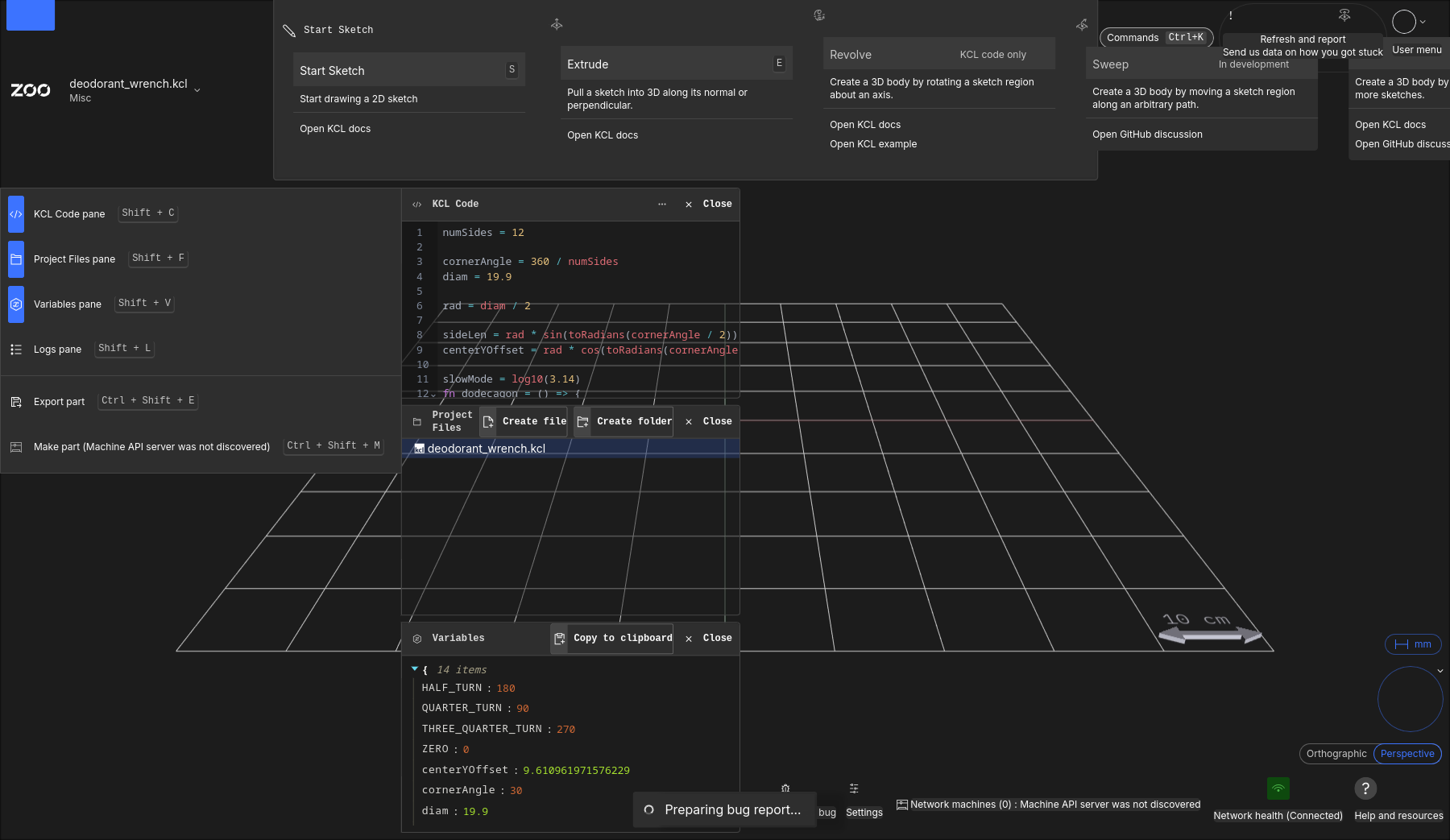
Task: Open the gizmo view options chevron
Action: [1440, 671]
